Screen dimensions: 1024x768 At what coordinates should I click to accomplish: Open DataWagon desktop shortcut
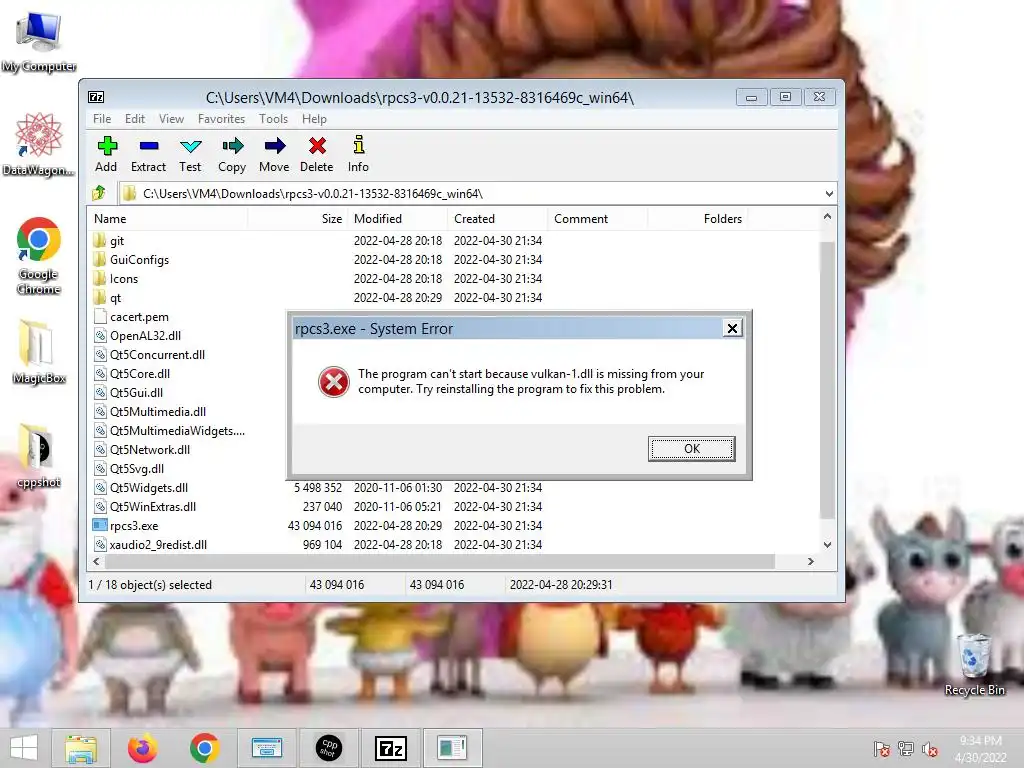click(39, 144)
